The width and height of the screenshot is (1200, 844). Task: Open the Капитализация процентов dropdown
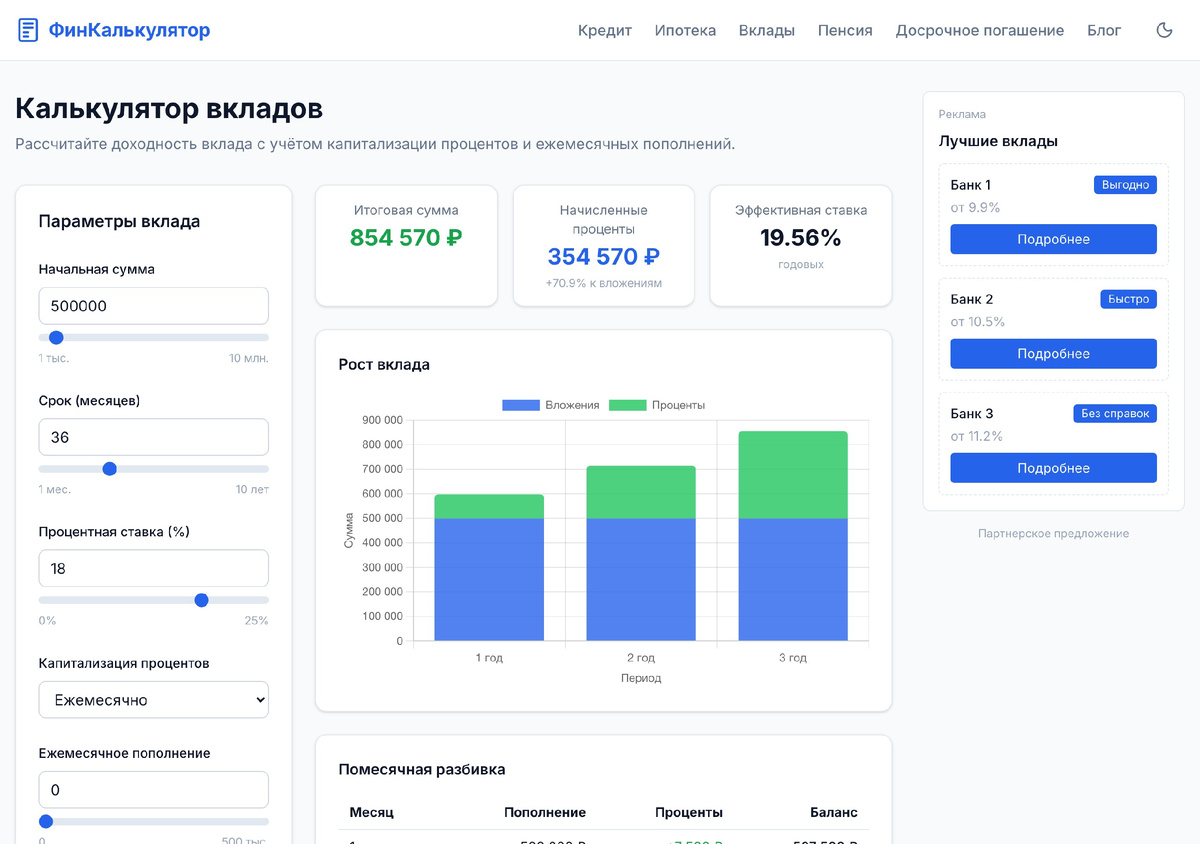[154, 700]
